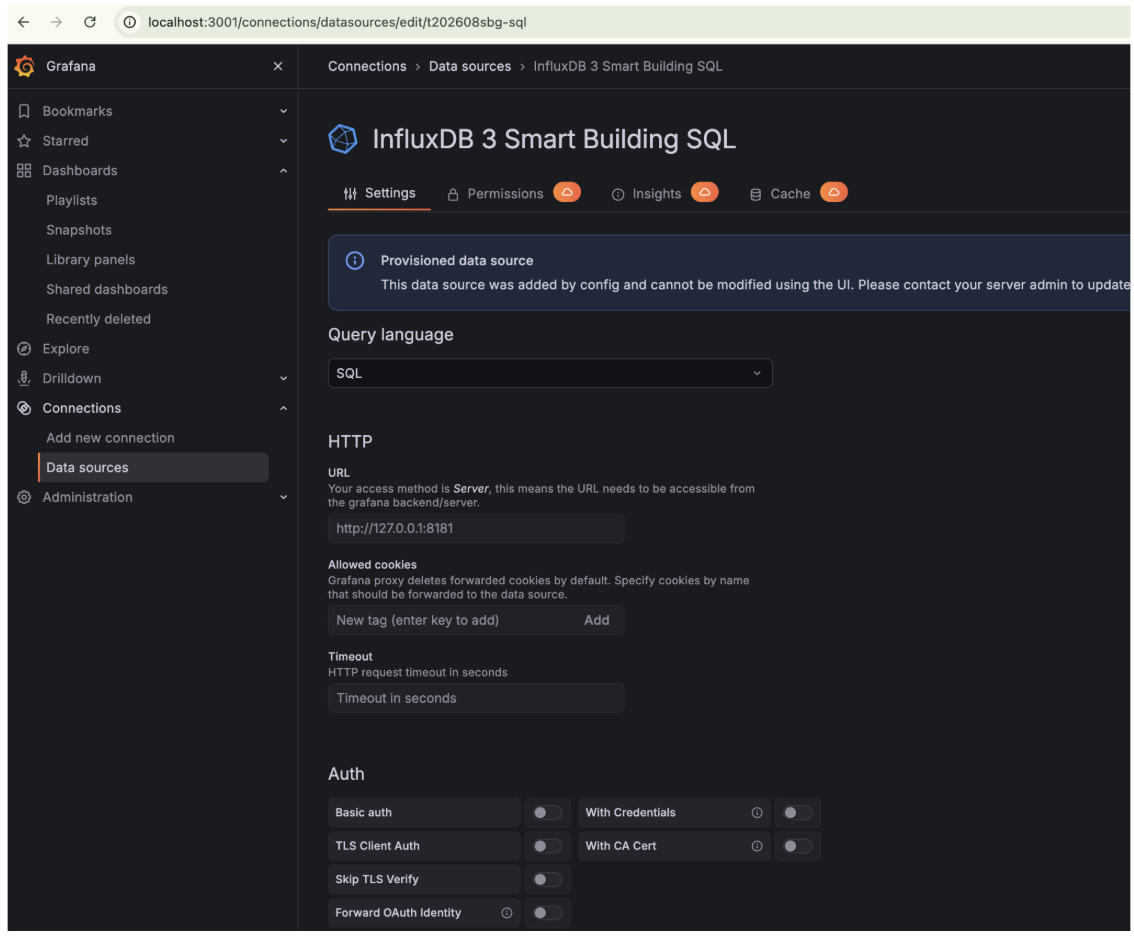This screenshot has width=1134, height=936.
Task: Click info icon beside Forward OAuth Identity
Action: (506, 913)
